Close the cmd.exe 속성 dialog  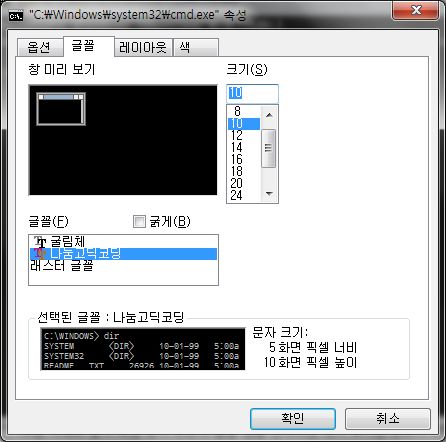click(x=416, y=11)
